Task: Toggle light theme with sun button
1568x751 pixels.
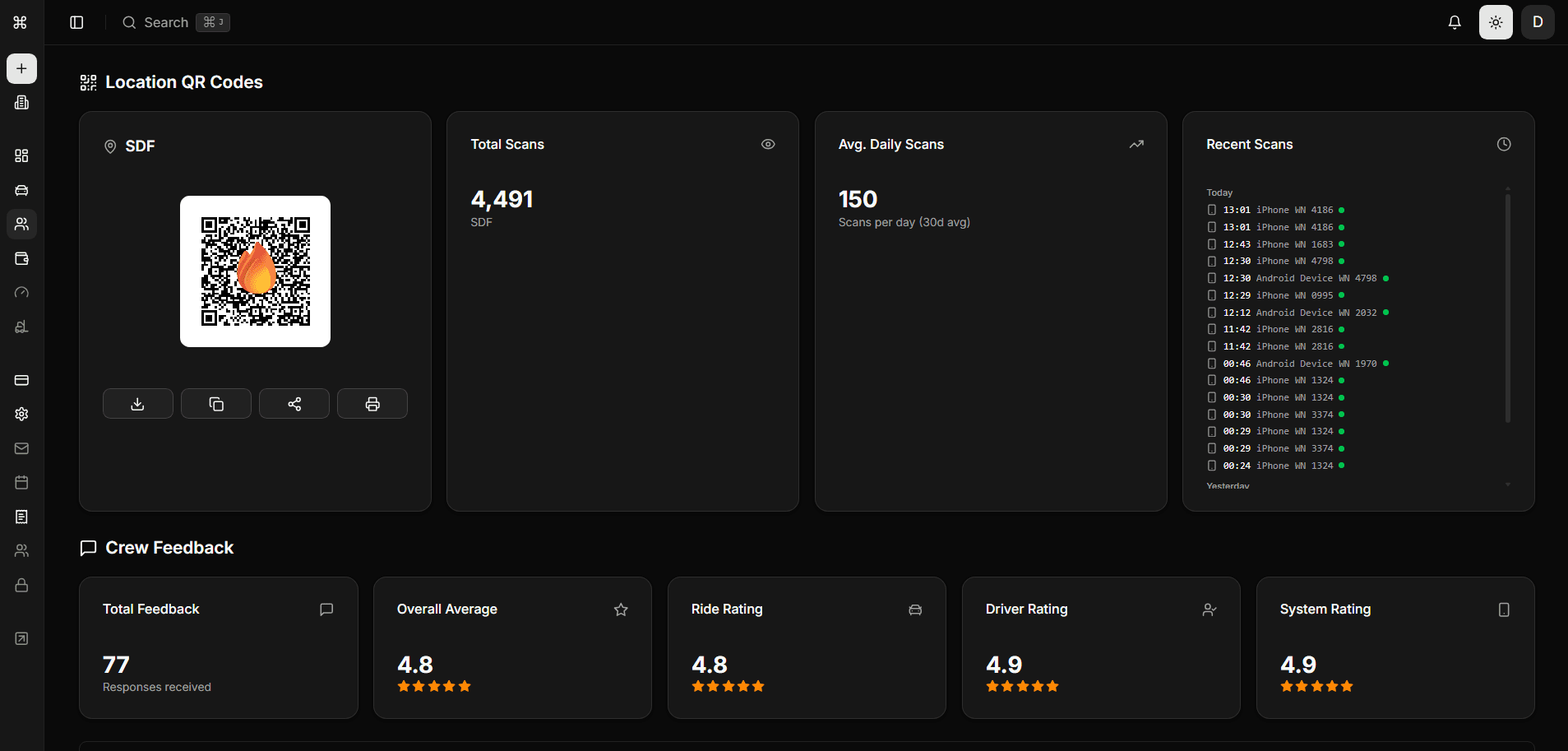Action: click(x=1496, y=22)
